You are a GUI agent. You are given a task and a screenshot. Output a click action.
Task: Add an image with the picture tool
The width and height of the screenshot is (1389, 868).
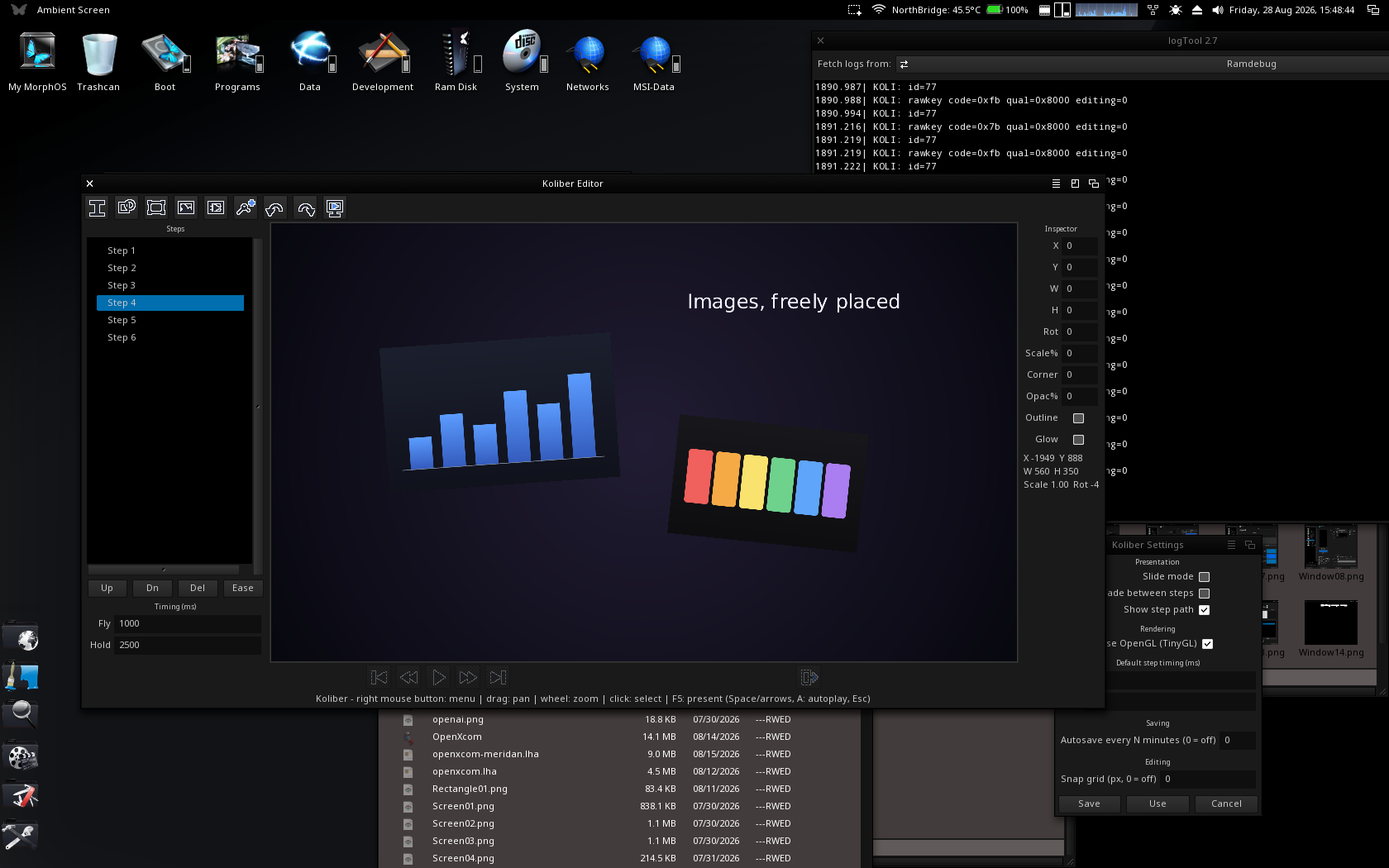[x=186, y=208]
